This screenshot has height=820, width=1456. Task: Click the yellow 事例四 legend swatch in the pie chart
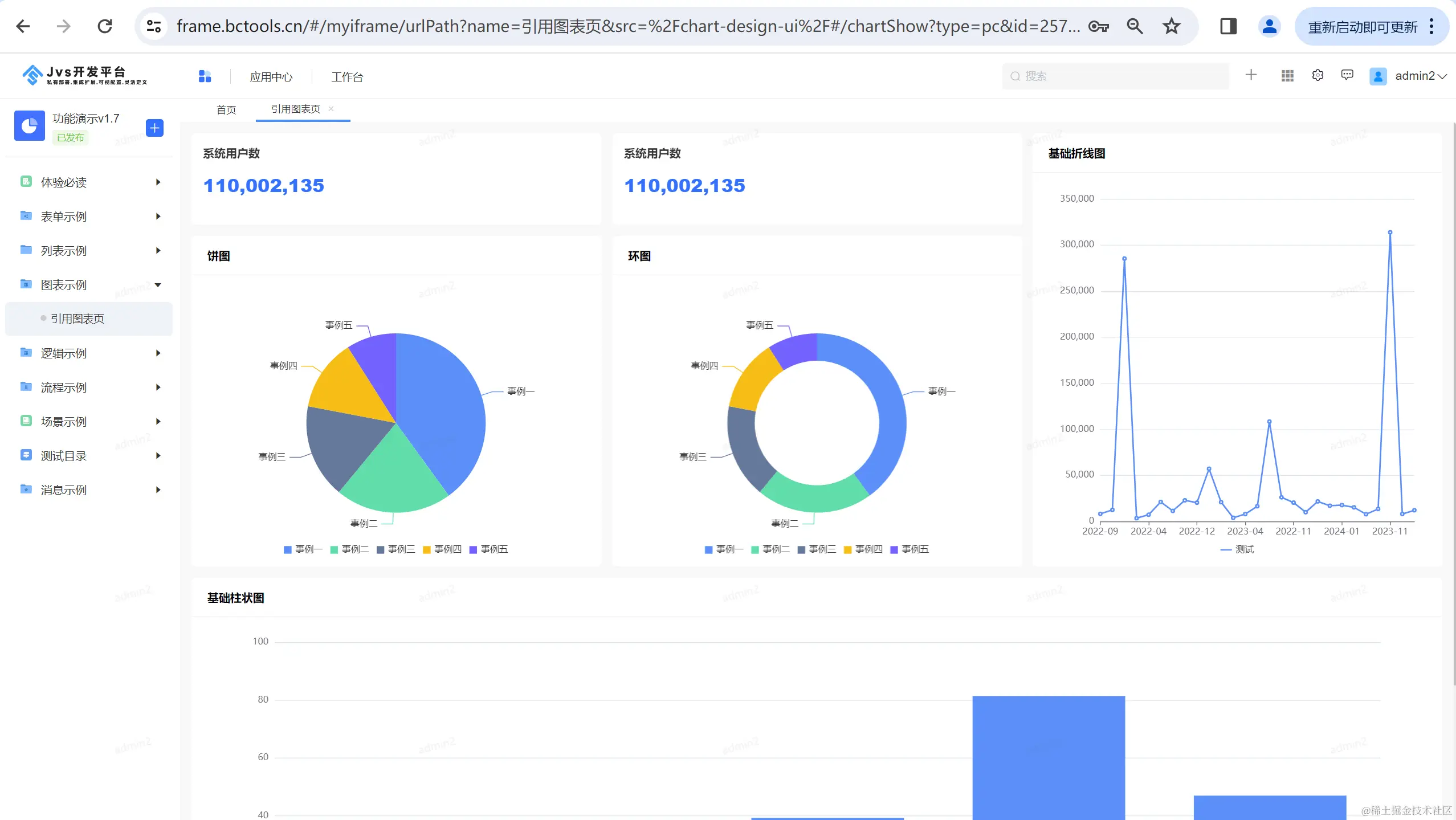click(x=427, y=550)
